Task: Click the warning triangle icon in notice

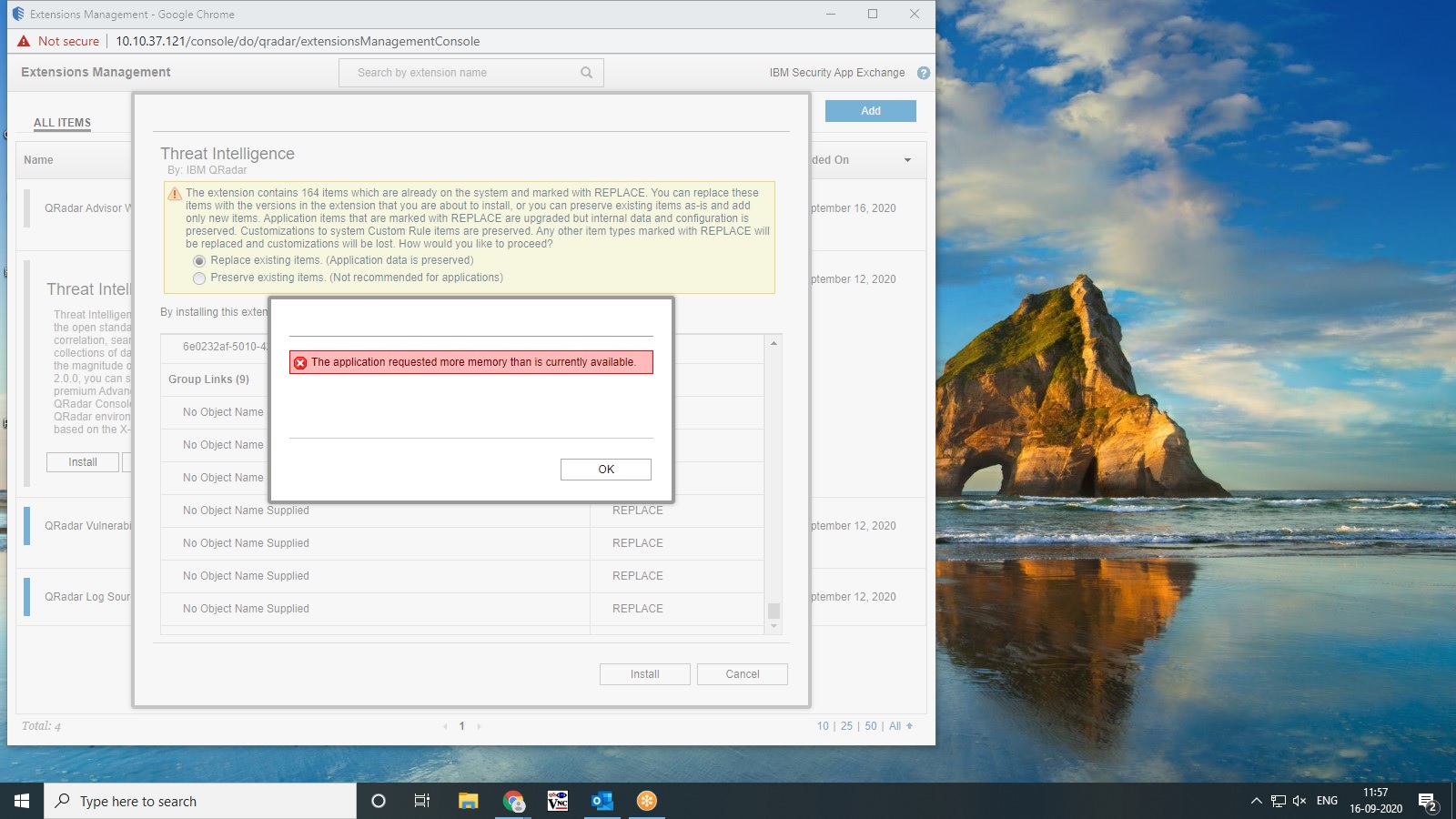Action: tap(175, 194)
